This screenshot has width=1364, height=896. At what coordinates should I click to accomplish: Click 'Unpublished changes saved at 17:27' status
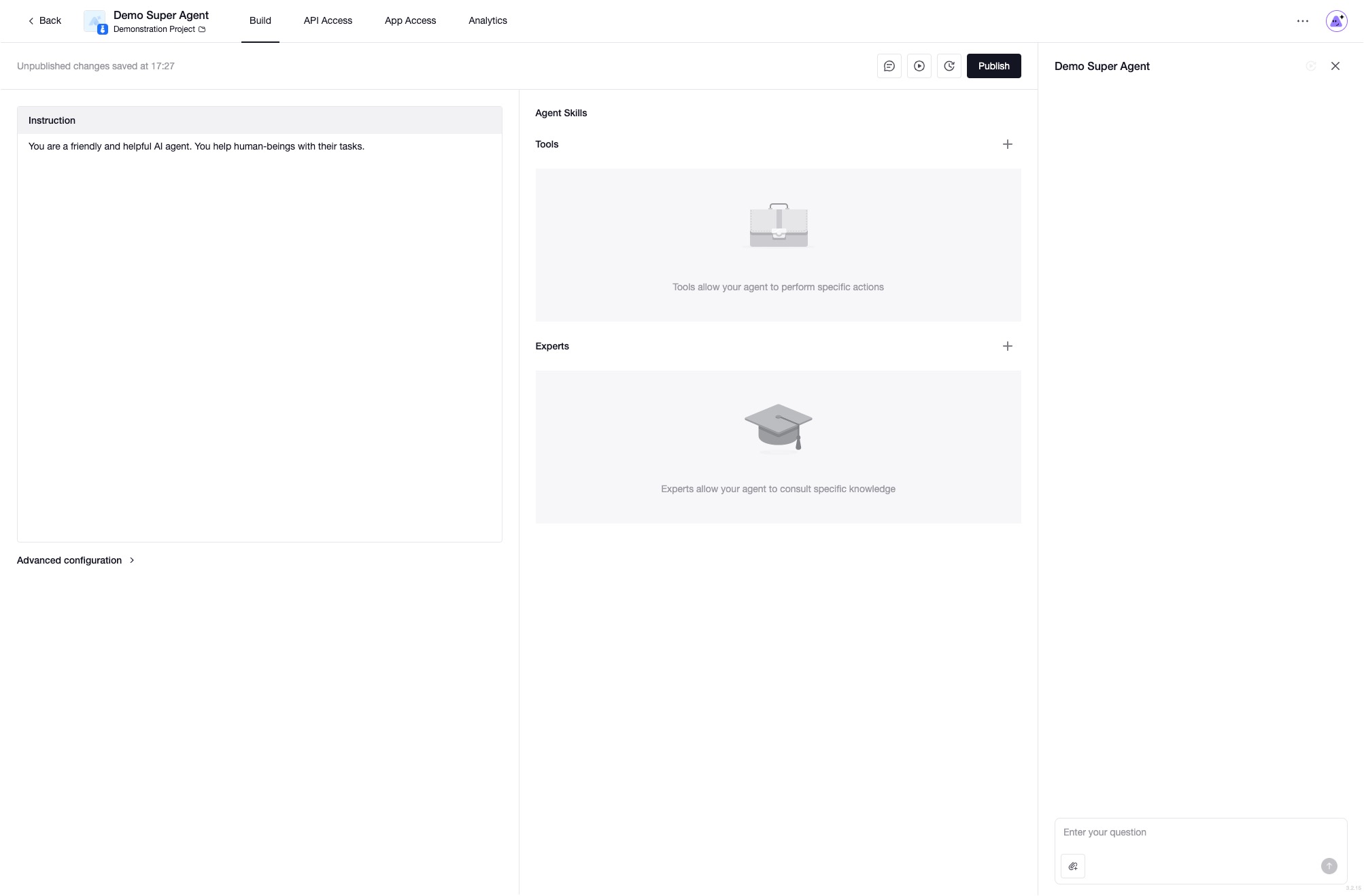[96, 66]
